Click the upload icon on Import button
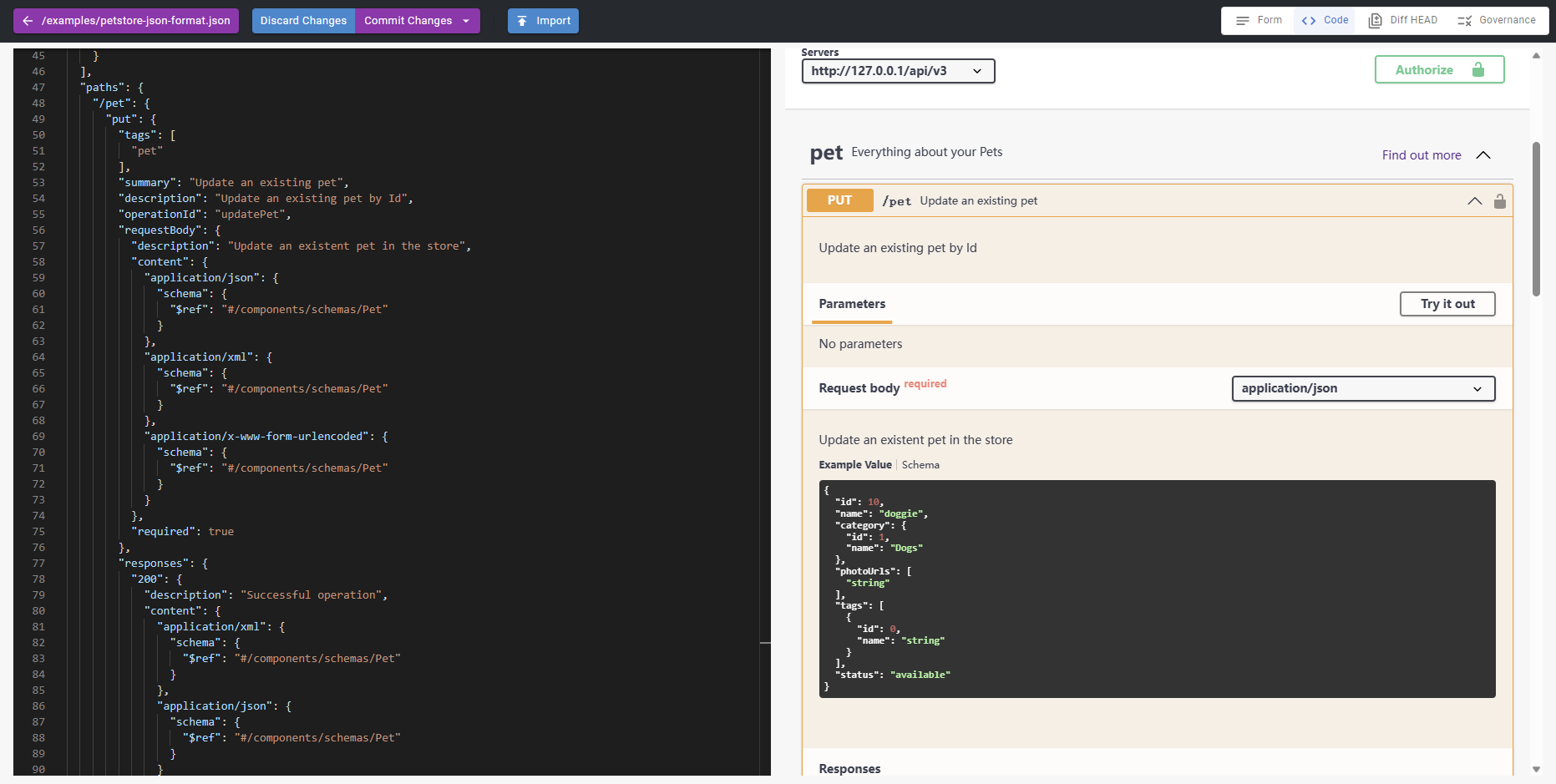This screenshot has width=1556, height=784. pos(522,21)
